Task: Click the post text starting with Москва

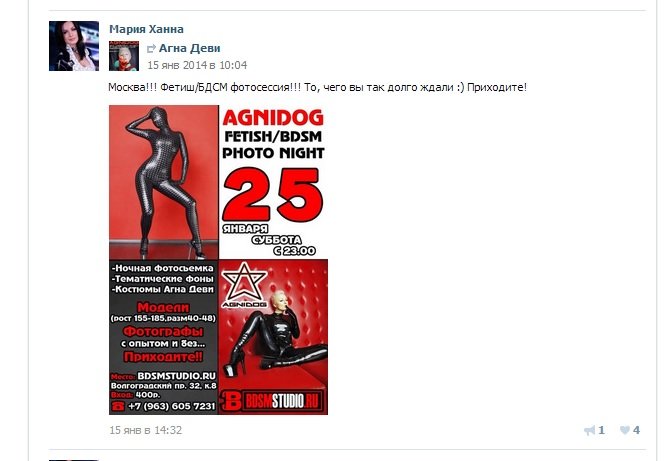Action: [x=317, y=87]
